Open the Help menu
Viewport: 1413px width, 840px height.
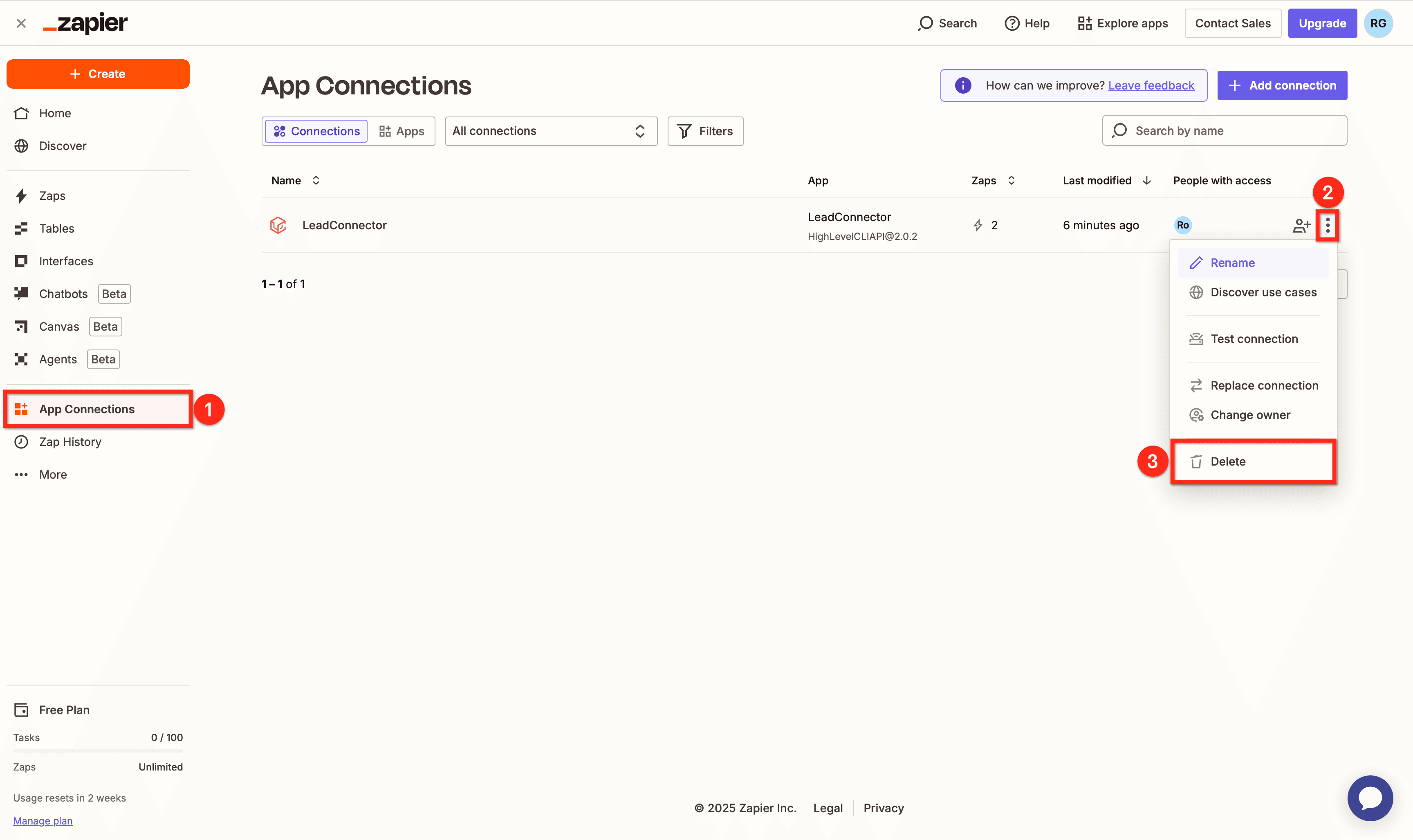point(1027,23)
